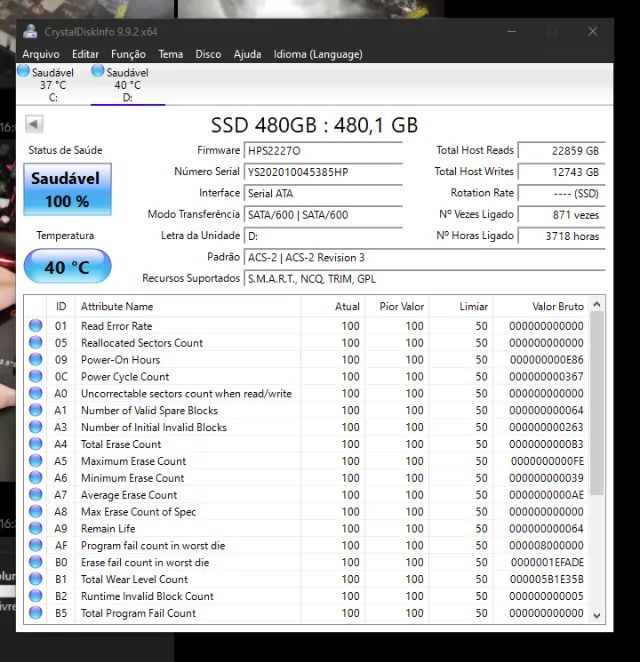
Task: Click the blue health orb for drive D:
Action: 98,71
